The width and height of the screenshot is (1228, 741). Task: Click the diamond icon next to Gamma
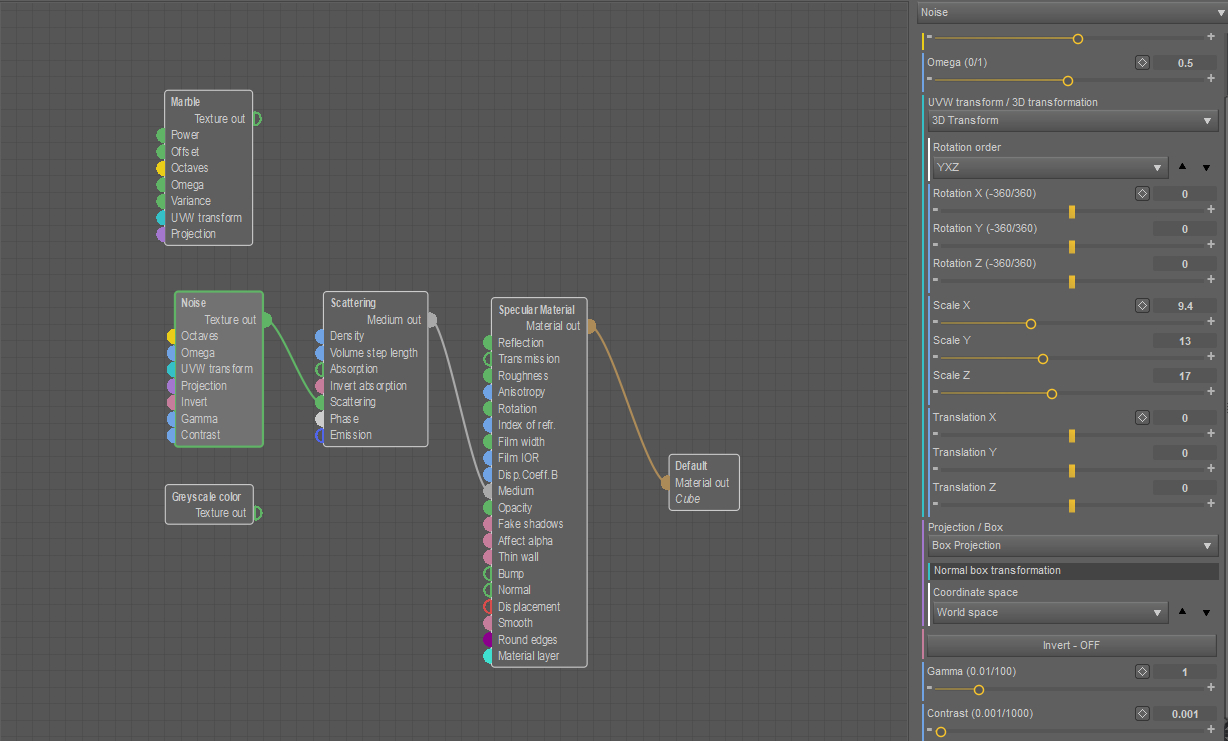click(x=1142, y=672)
